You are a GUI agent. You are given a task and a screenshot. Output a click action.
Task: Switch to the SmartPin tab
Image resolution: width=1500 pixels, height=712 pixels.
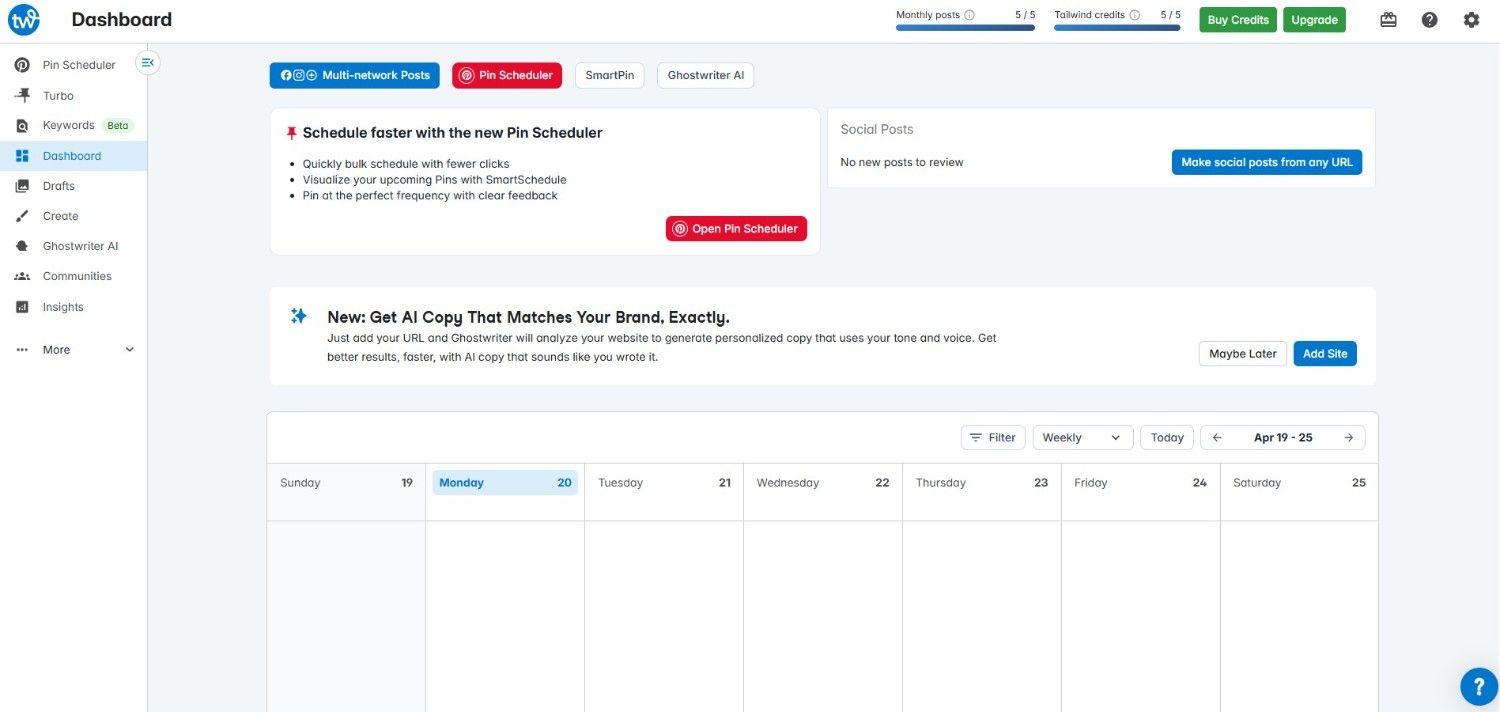[609, 75]
